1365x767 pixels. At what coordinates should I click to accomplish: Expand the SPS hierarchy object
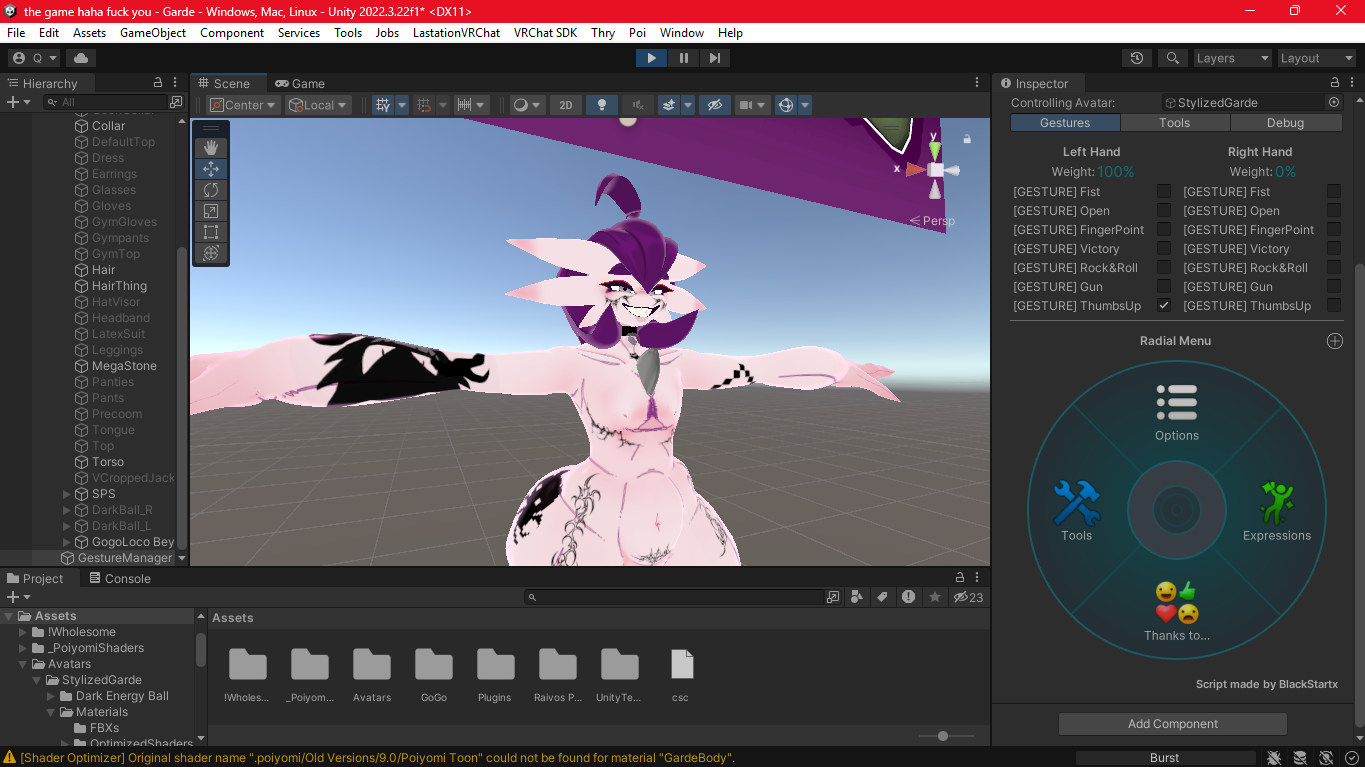(x=67, y=494)
